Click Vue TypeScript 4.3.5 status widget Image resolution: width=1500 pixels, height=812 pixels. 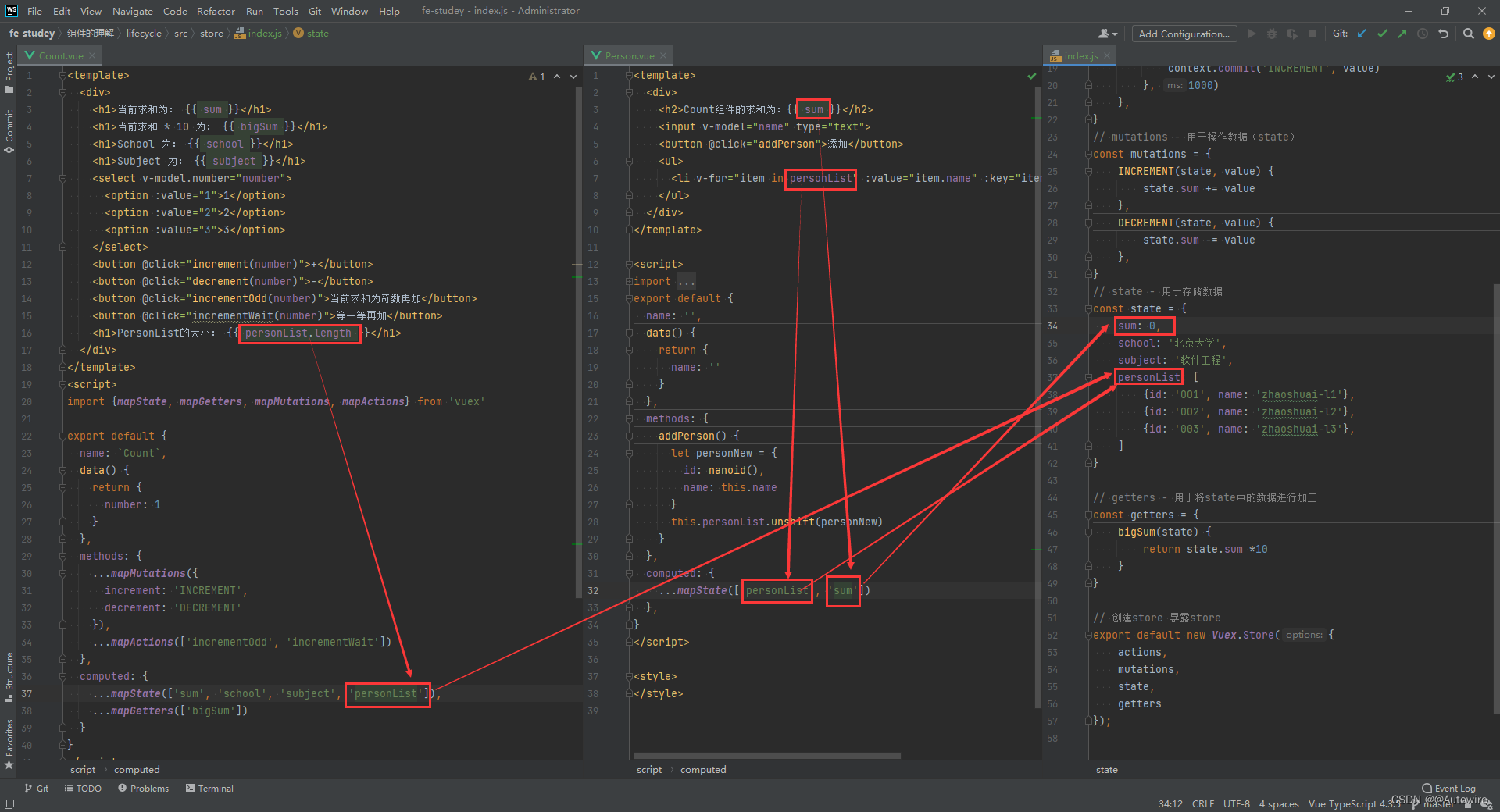click(x=1354, y=803)
